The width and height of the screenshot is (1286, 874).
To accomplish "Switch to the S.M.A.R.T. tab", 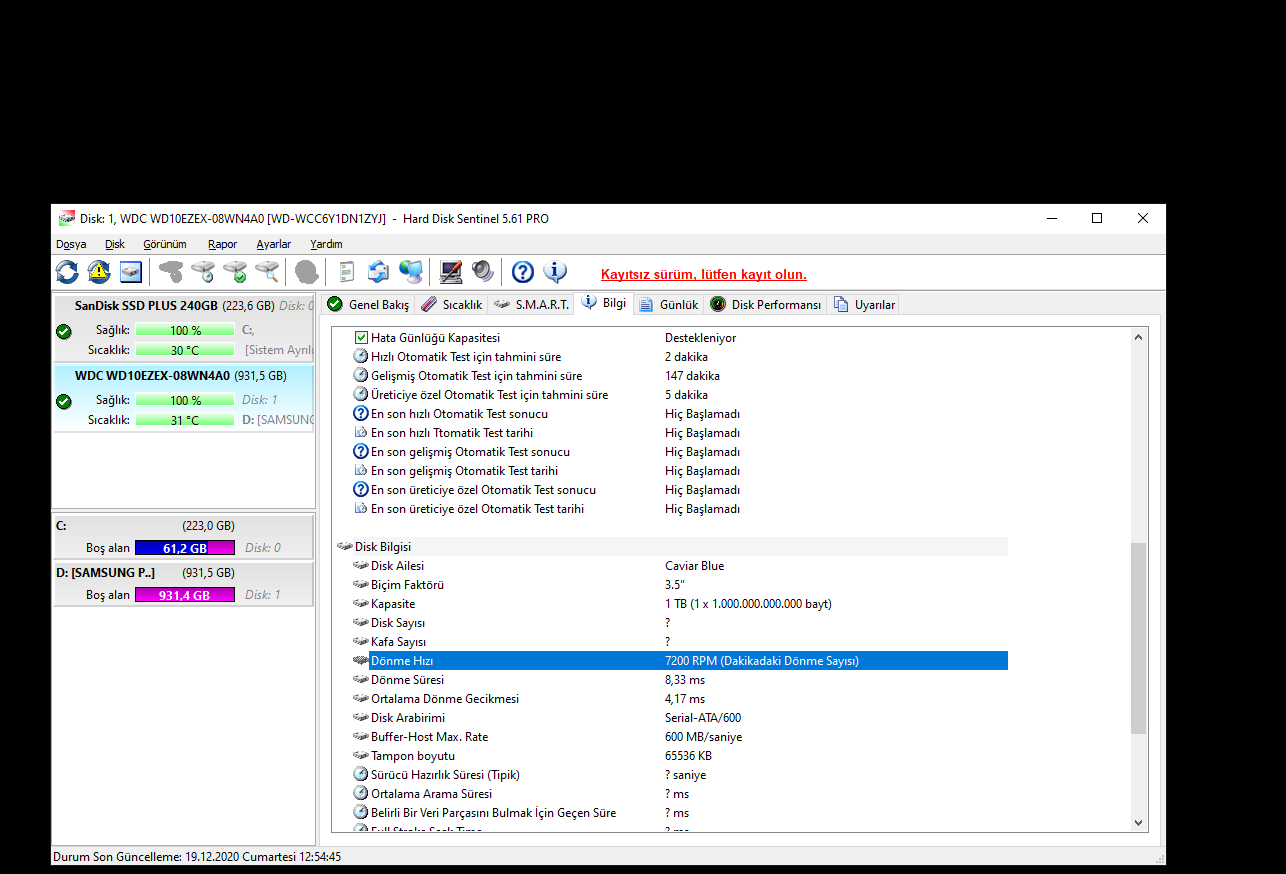I will click(531, 304).
